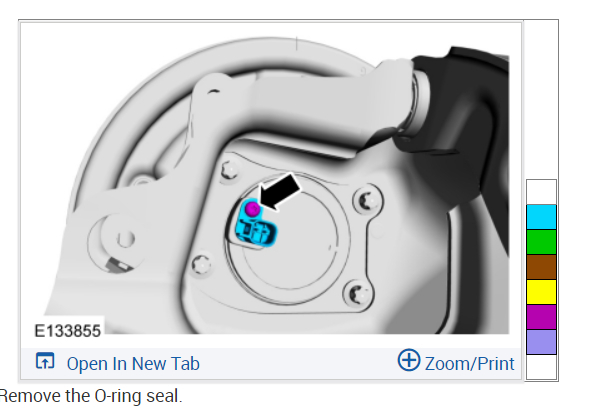592x416 pixels.
Task: Click the cyan sensor connector in diagram
Action: [x=255, y=227]
